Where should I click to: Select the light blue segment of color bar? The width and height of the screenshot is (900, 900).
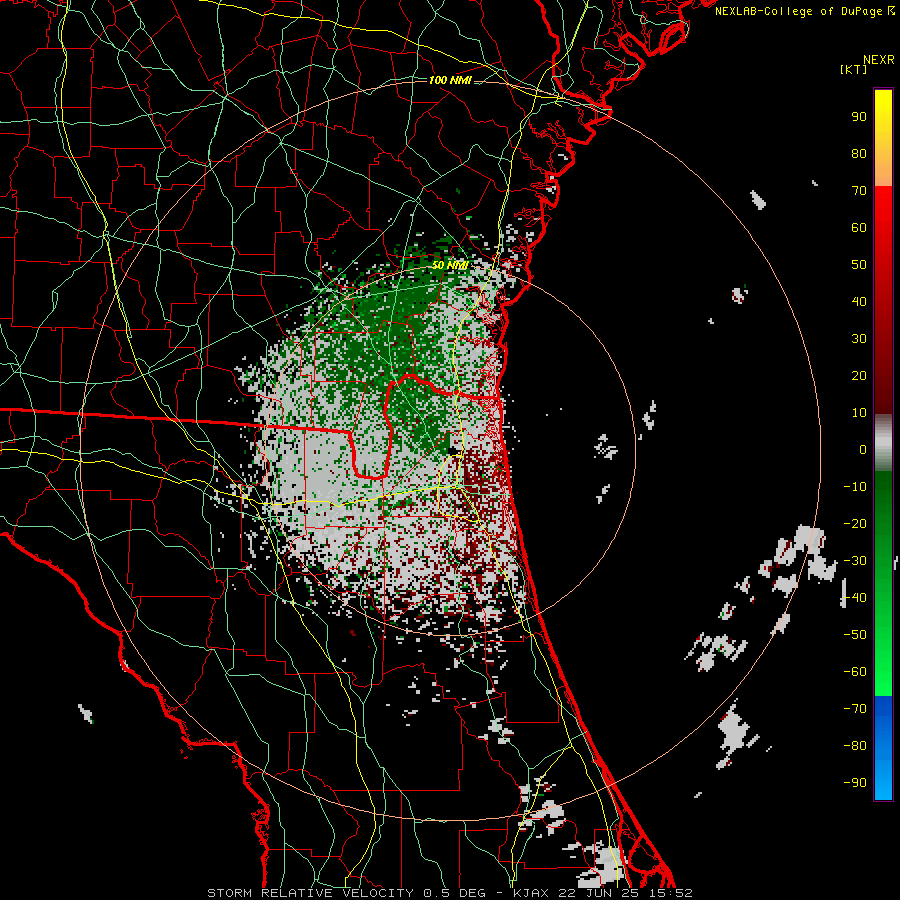(x=883, y=775)
